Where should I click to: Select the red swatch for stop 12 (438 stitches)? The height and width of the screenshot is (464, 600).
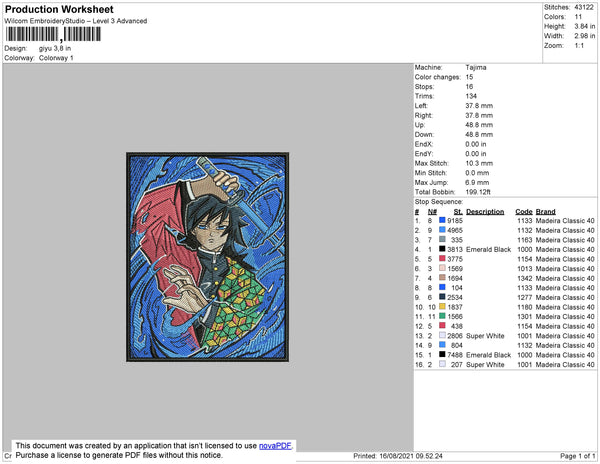point(442,326)
